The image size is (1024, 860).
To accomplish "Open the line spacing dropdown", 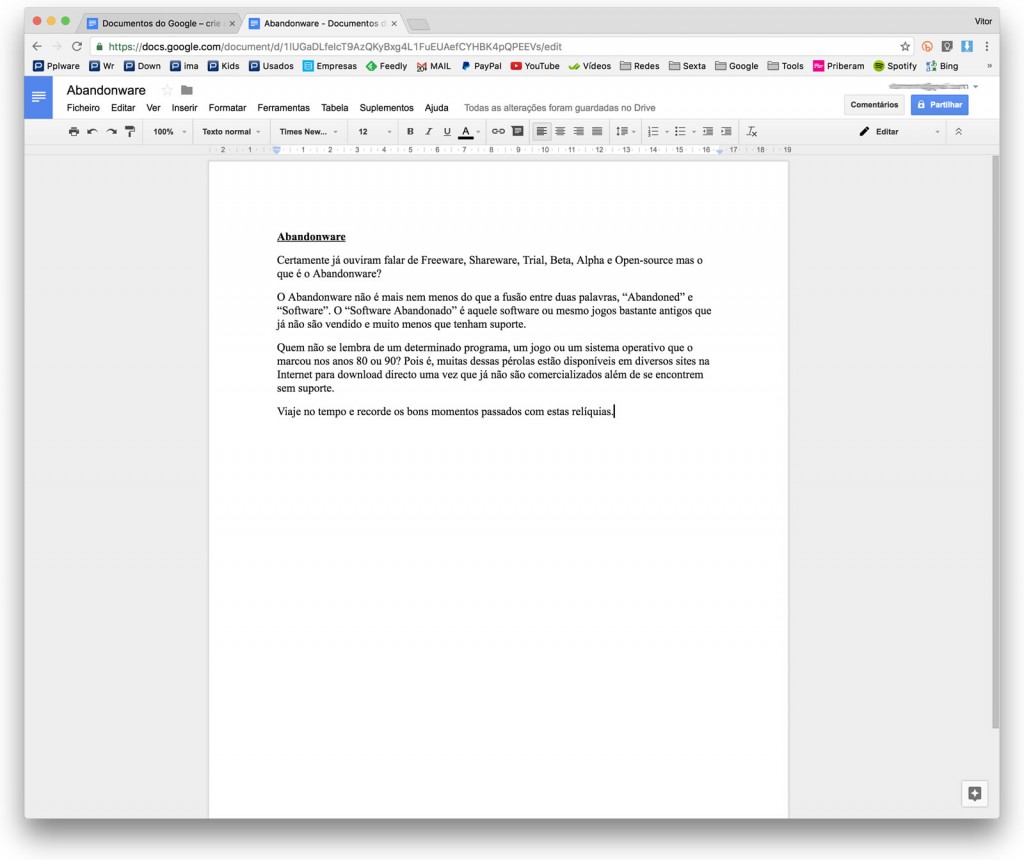I will pyautogui.click(x=624, y=131).
